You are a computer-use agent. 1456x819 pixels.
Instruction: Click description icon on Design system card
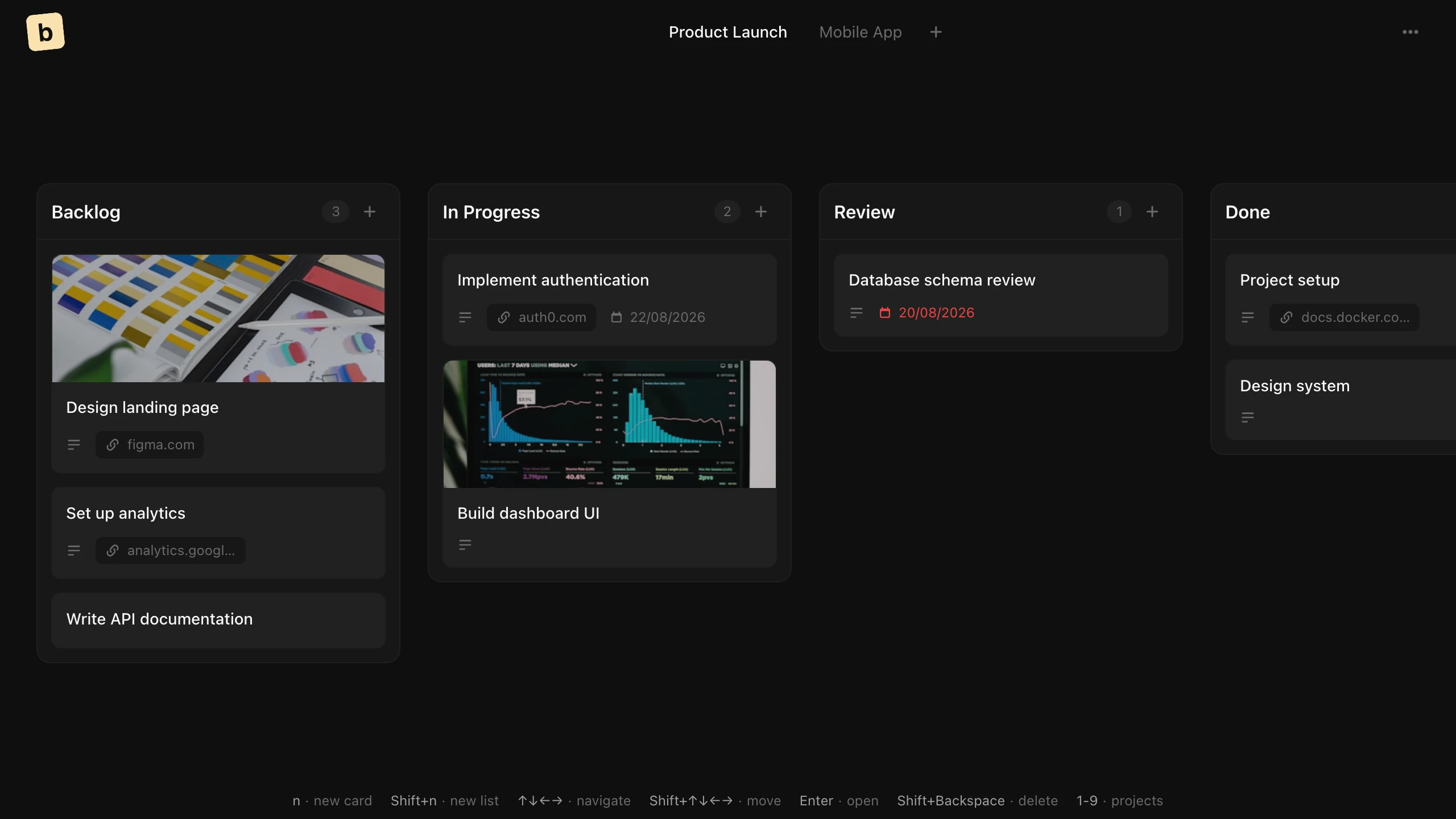tap(1248, 417)
